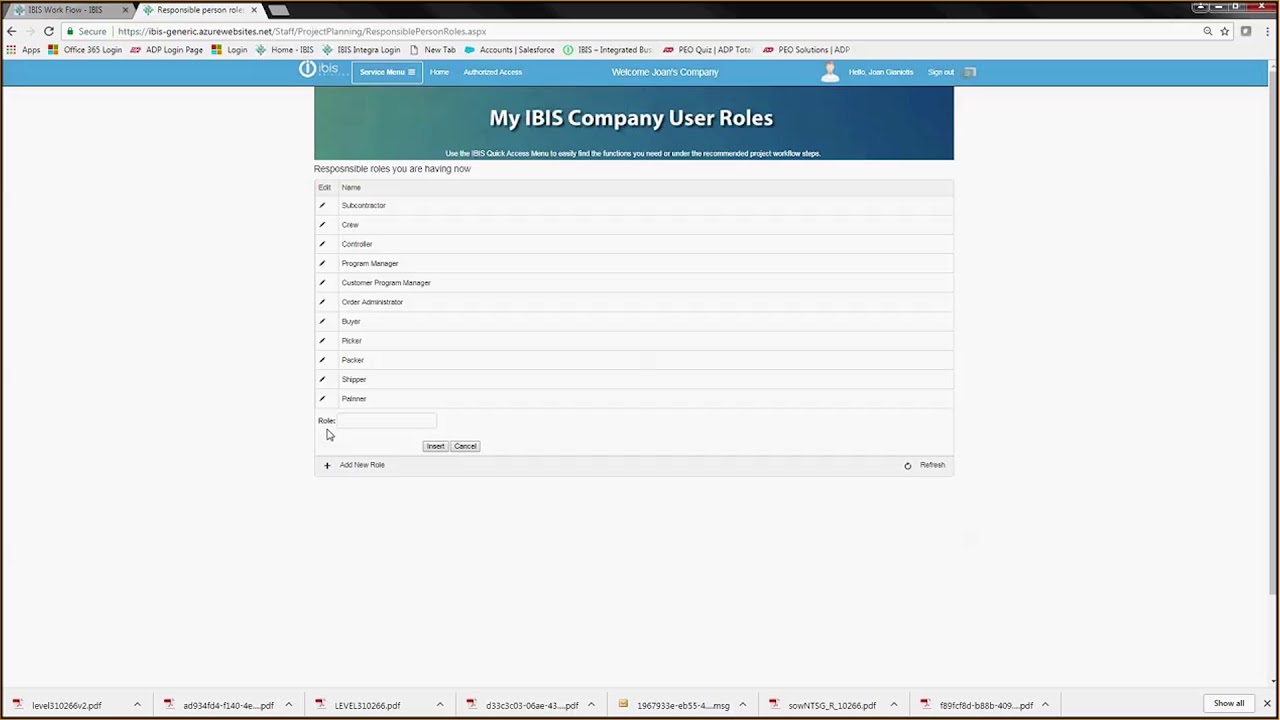Click the browser address bar URL

[x=302, y=31]
